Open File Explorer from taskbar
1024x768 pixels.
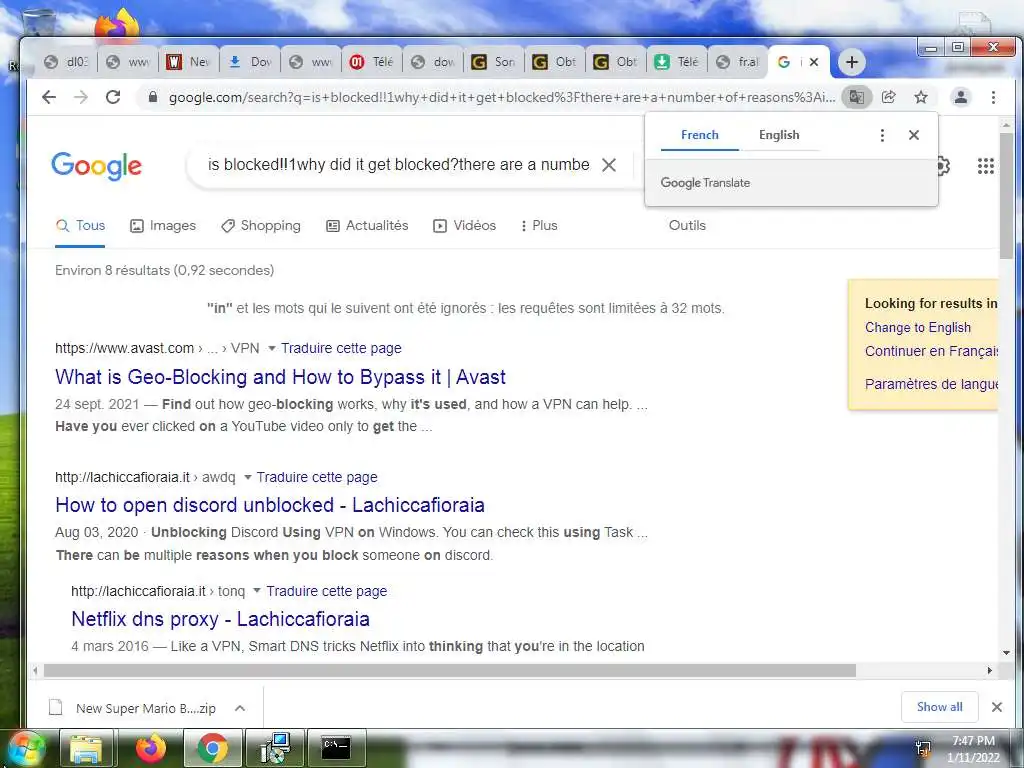click(x=86, y=749)
